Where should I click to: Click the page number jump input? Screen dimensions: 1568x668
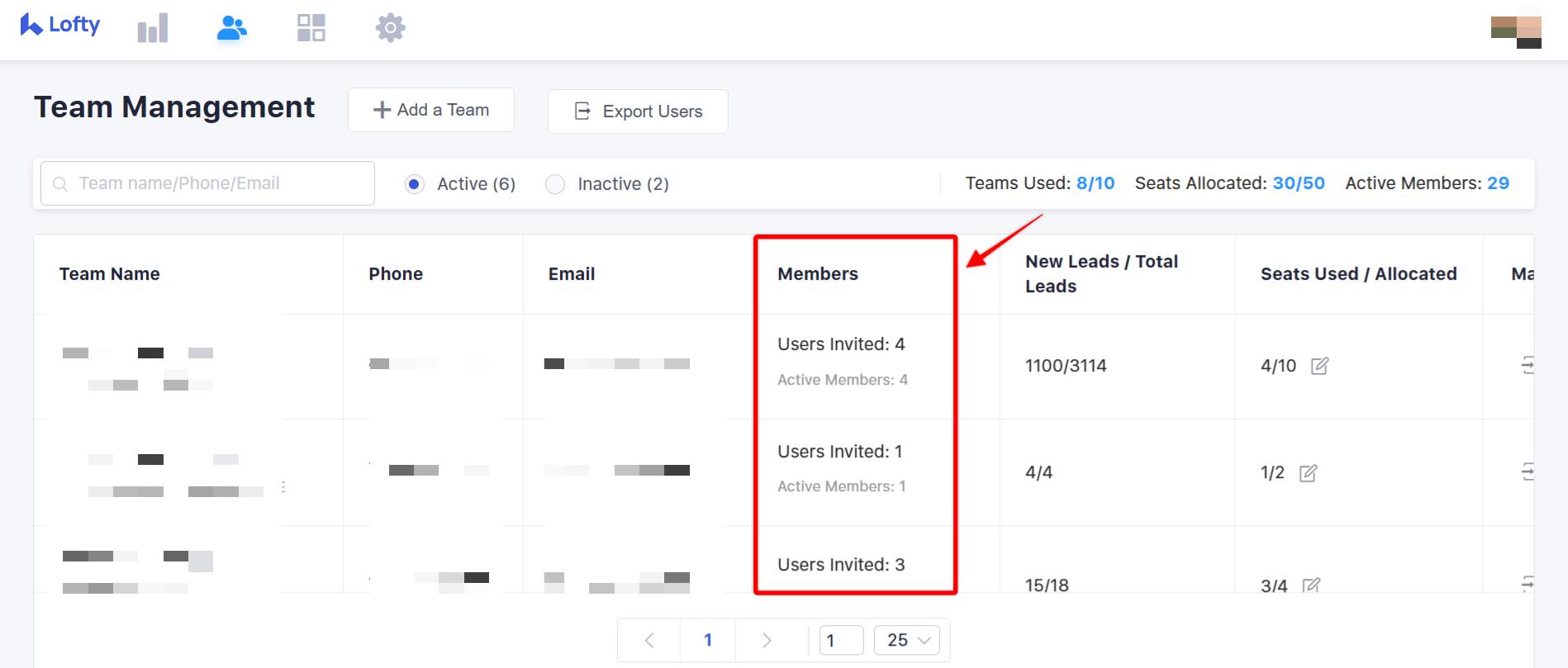(841, 640)
